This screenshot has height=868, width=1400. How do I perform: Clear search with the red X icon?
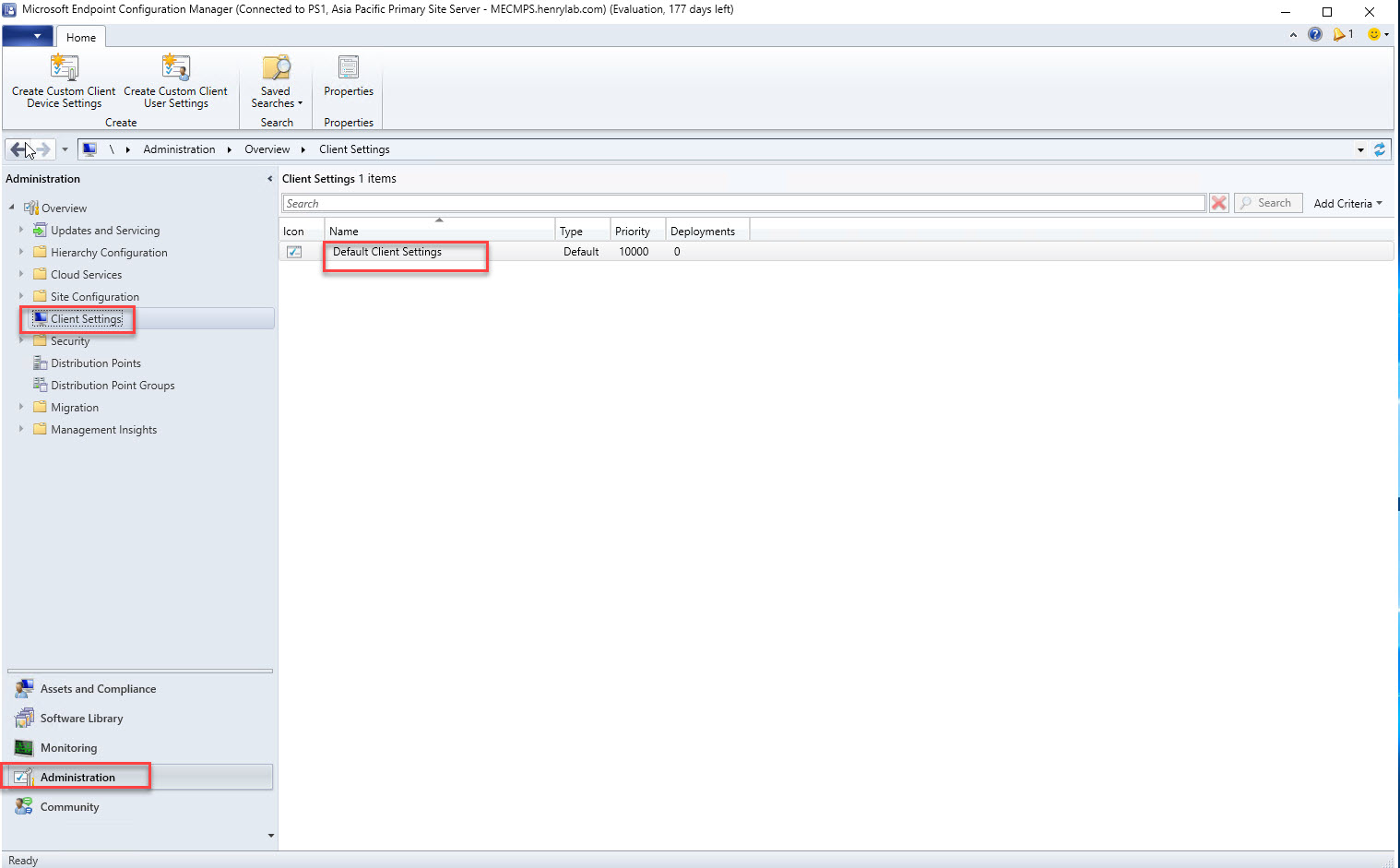pyautogui.click(x=1218, y=203)
